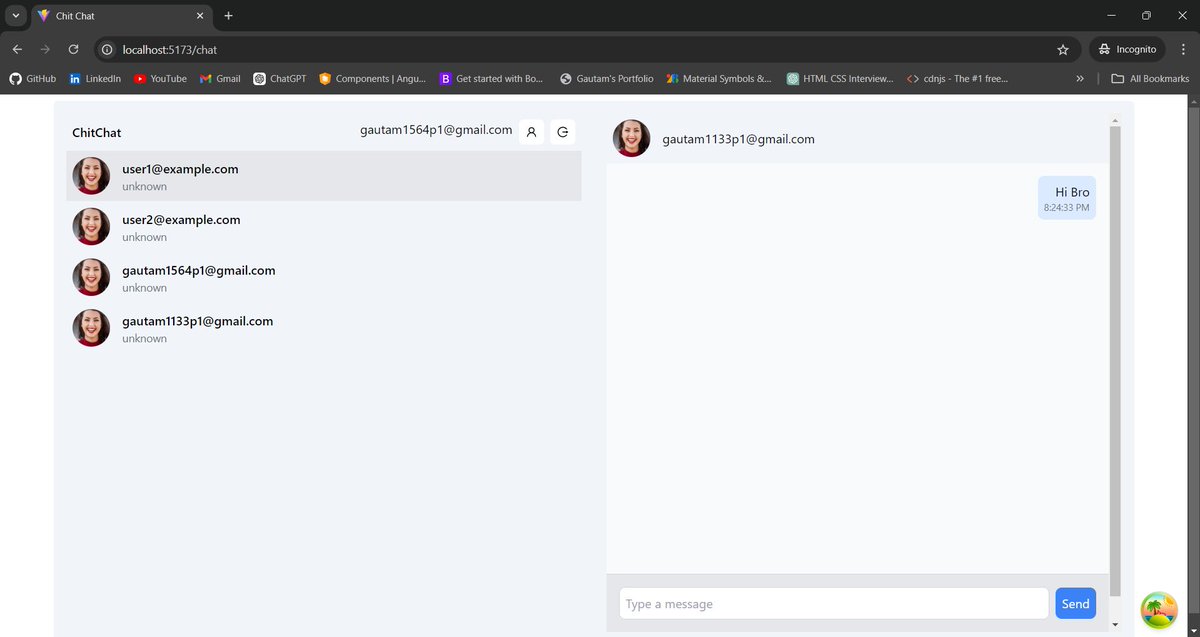Bookmark this page with the star icon
1200x637 pixels.
1063,48
